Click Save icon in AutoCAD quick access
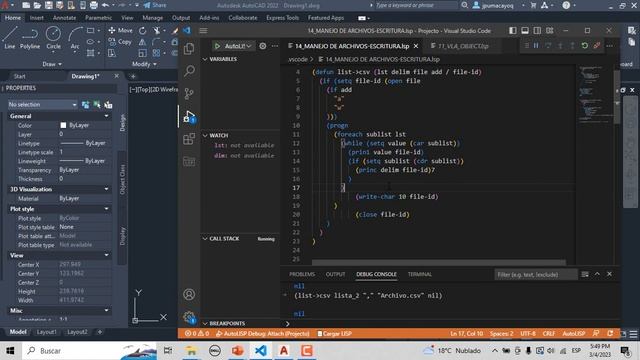This screenshot has height=360, width=640. pyautogui.click(x=49, y=5)
